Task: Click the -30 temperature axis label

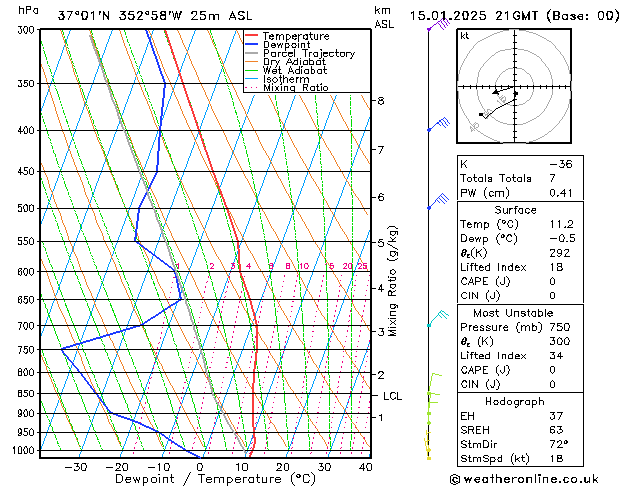Action: (76, 467)
